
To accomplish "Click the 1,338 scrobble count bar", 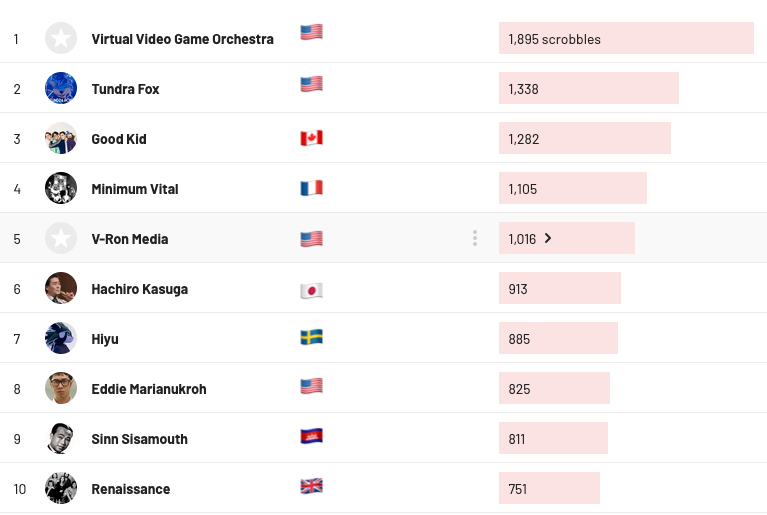I will tap(588, 88).
